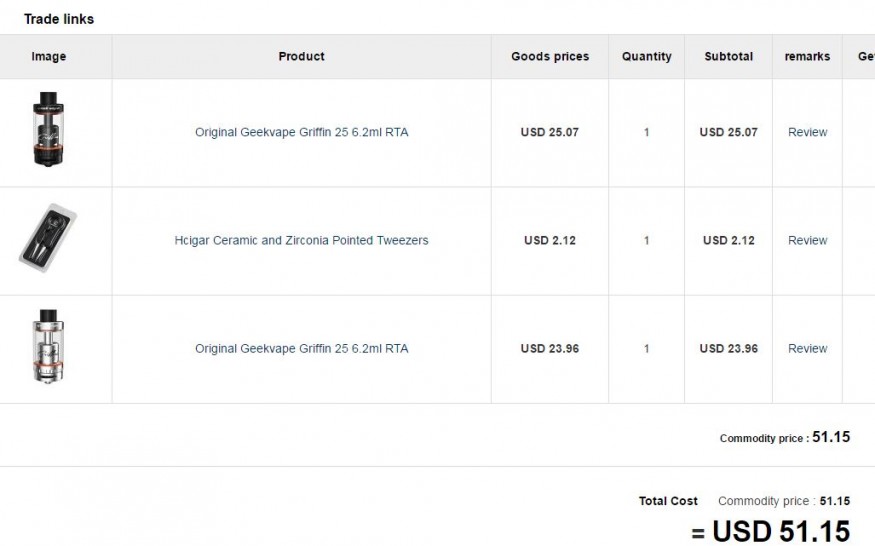Click the Trade links section heading
Viewport: 875px width, 546px height.
(x=59, y=19)
